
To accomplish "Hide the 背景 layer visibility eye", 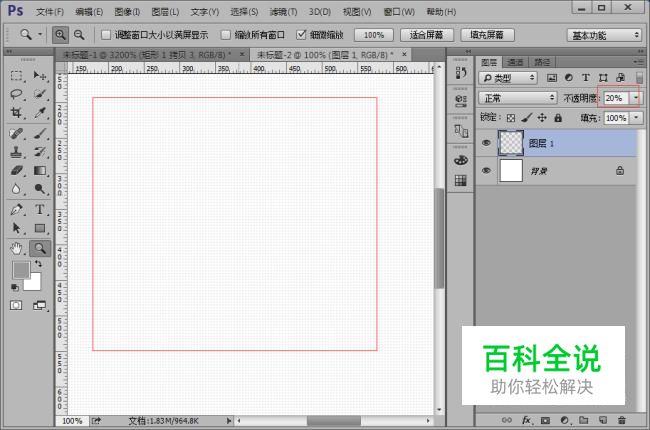I will [x=486, y=170].
